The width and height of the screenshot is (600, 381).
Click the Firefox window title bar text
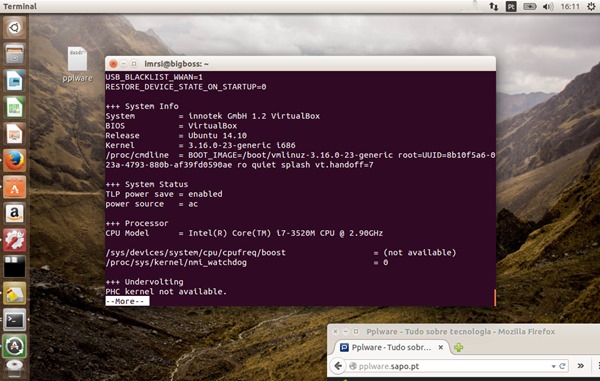coord(460,332)
